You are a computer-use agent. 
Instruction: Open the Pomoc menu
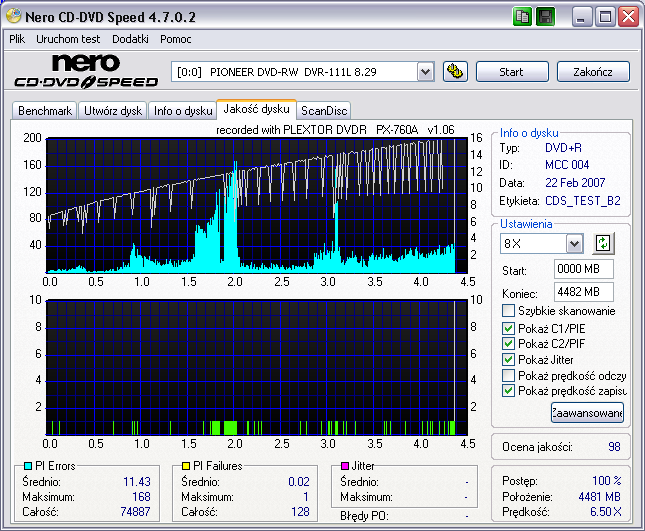176,39
